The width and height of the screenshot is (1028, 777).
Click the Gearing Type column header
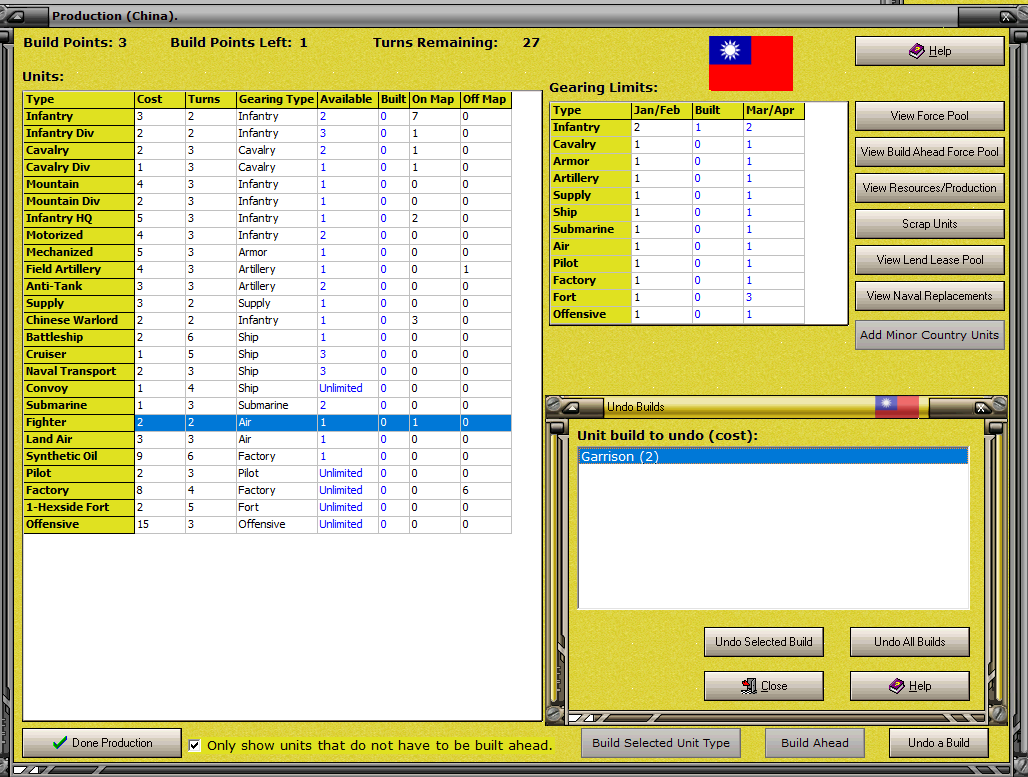point(277,100)
